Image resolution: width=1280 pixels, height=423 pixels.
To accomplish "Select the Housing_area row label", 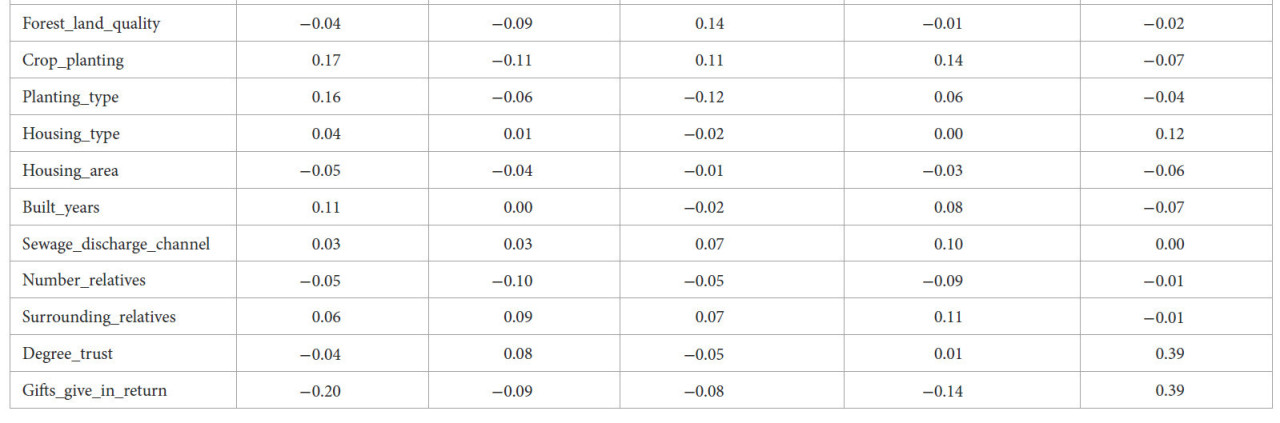I will point(70,171).
